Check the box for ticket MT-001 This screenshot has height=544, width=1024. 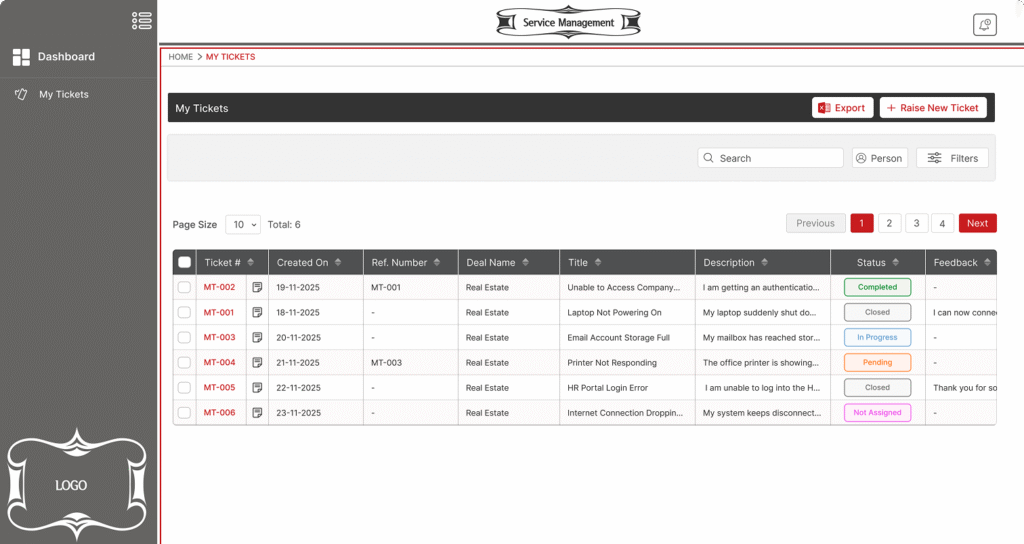[184, 313]
